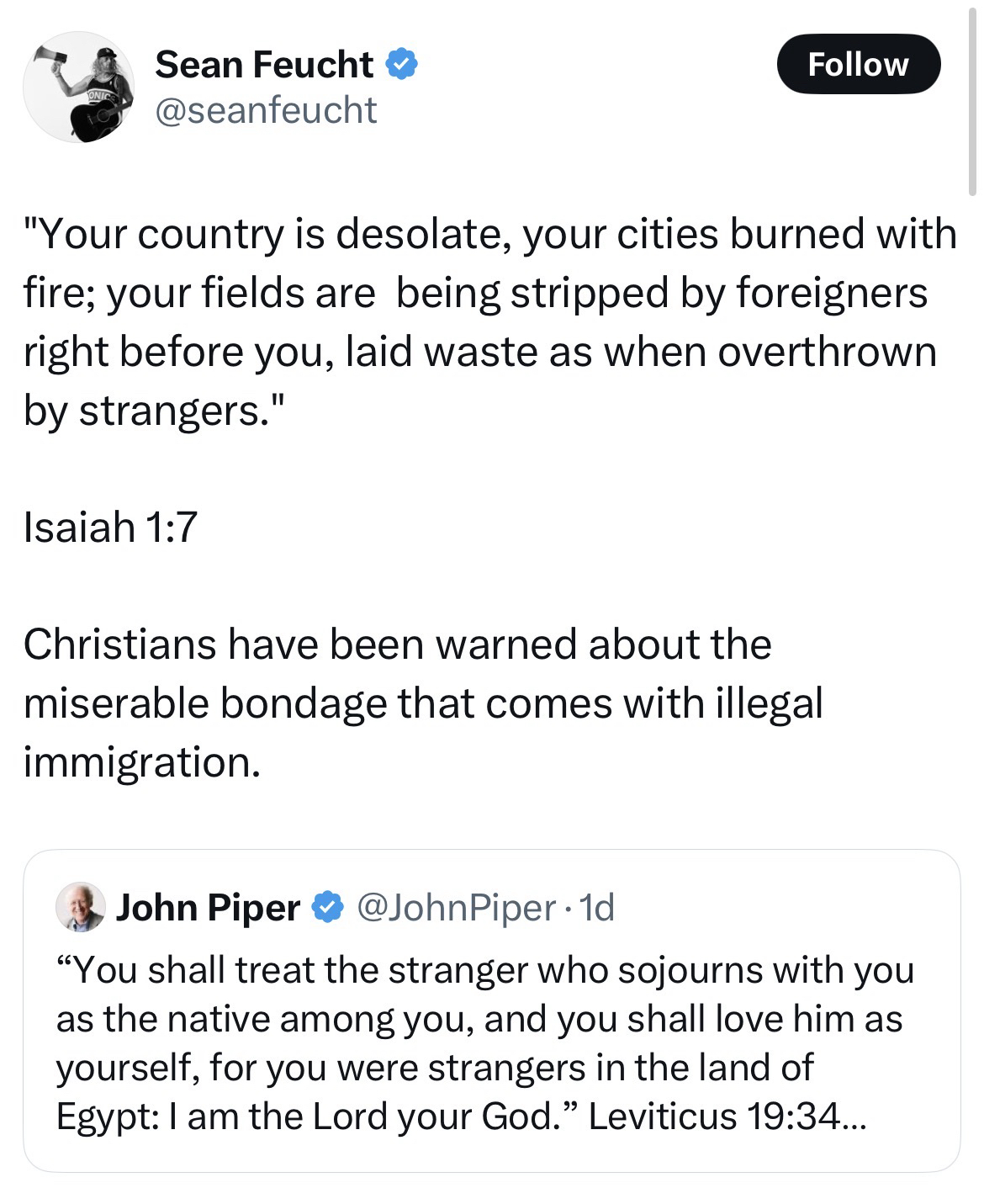Click the "Your country is desolate" quote paragraph
984x1204 pixels.
click(x=488, y=321)
